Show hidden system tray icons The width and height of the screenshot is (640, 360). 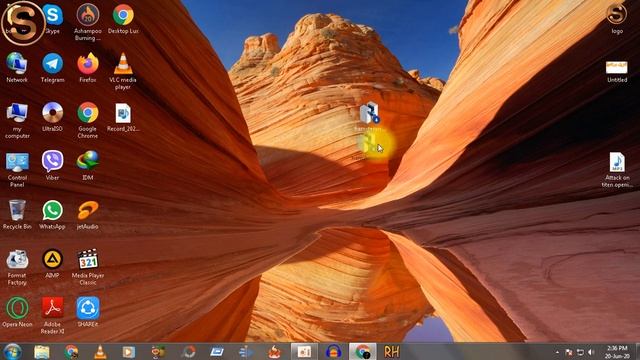click(x=557, y=352)
